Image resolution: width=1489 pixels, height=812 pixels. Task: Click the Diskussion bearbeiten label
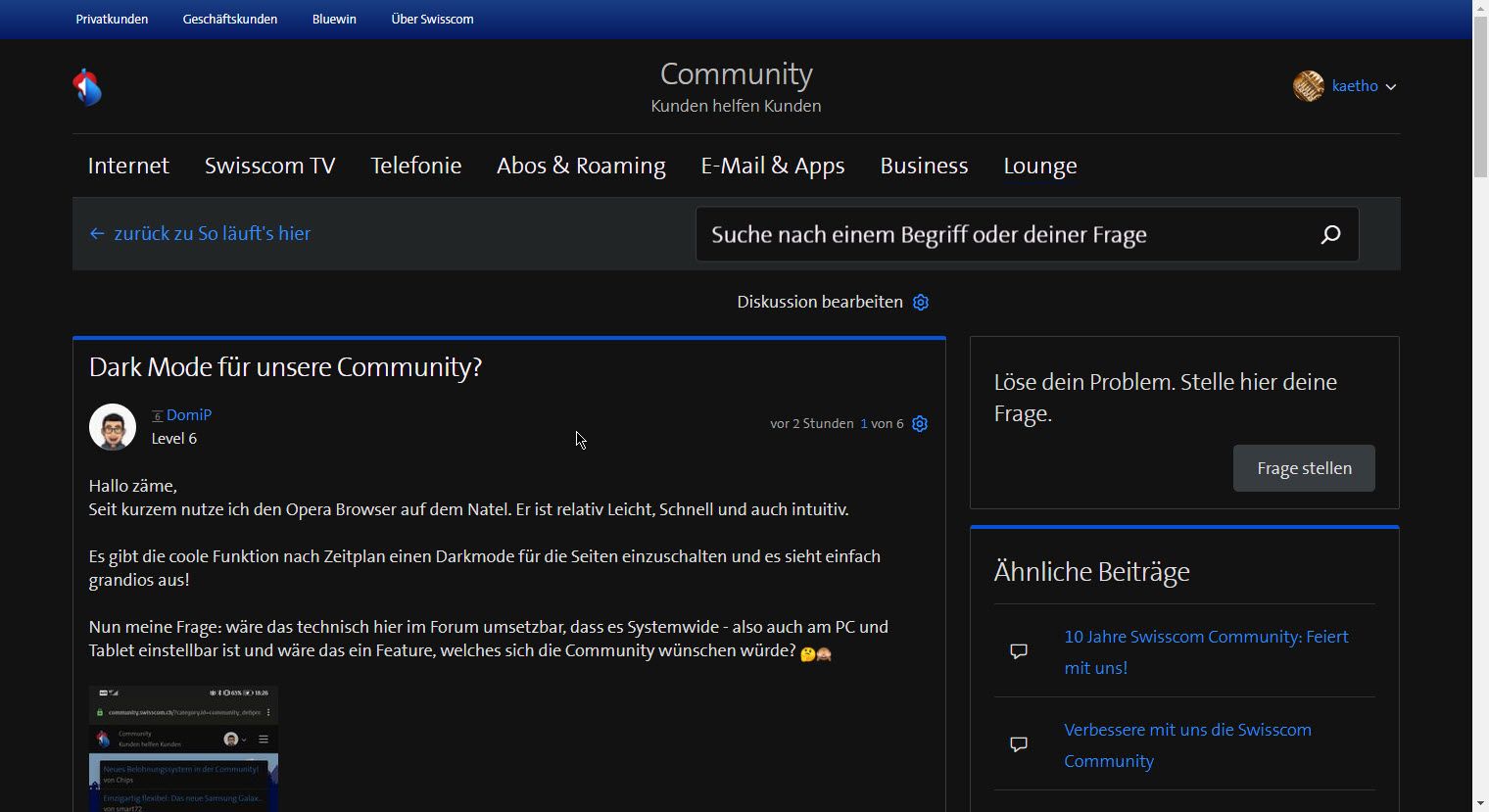click(x=820, y=302)
